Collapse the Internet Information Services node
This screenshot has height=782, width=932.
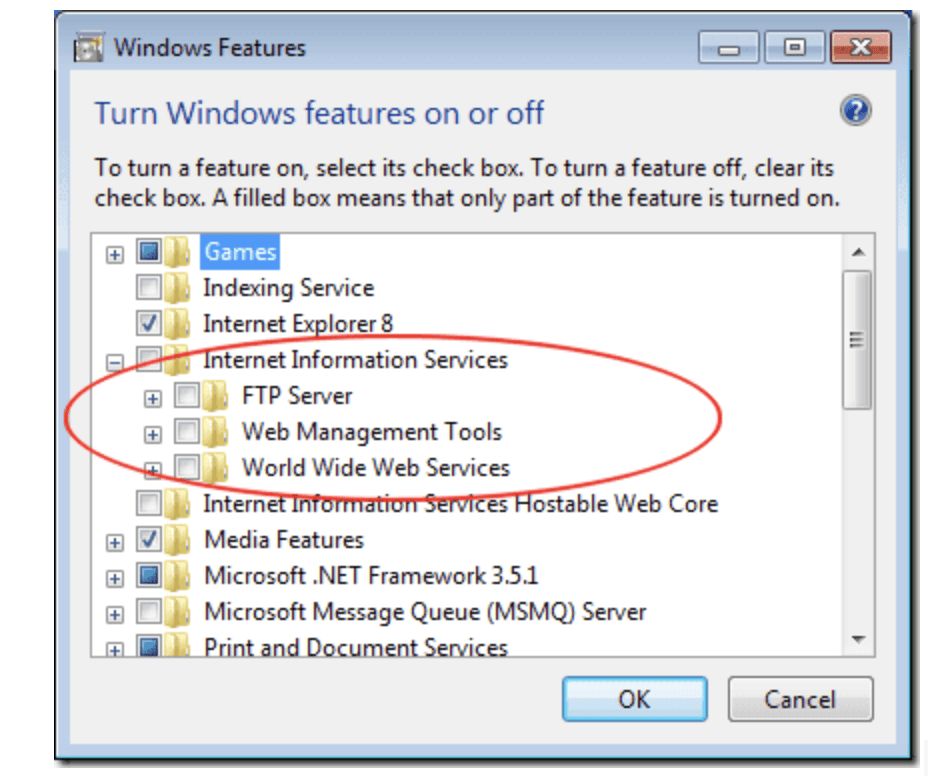pos(115,360)
